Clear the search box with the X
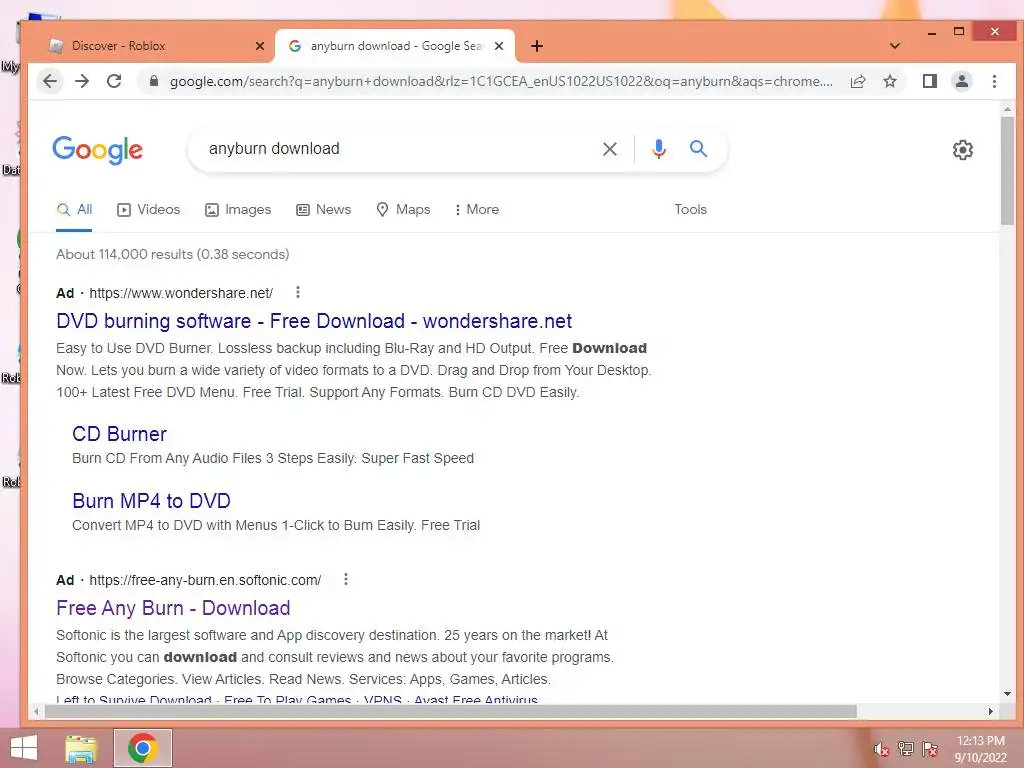Screen dimensions: 1024x768 pos(609,149)
